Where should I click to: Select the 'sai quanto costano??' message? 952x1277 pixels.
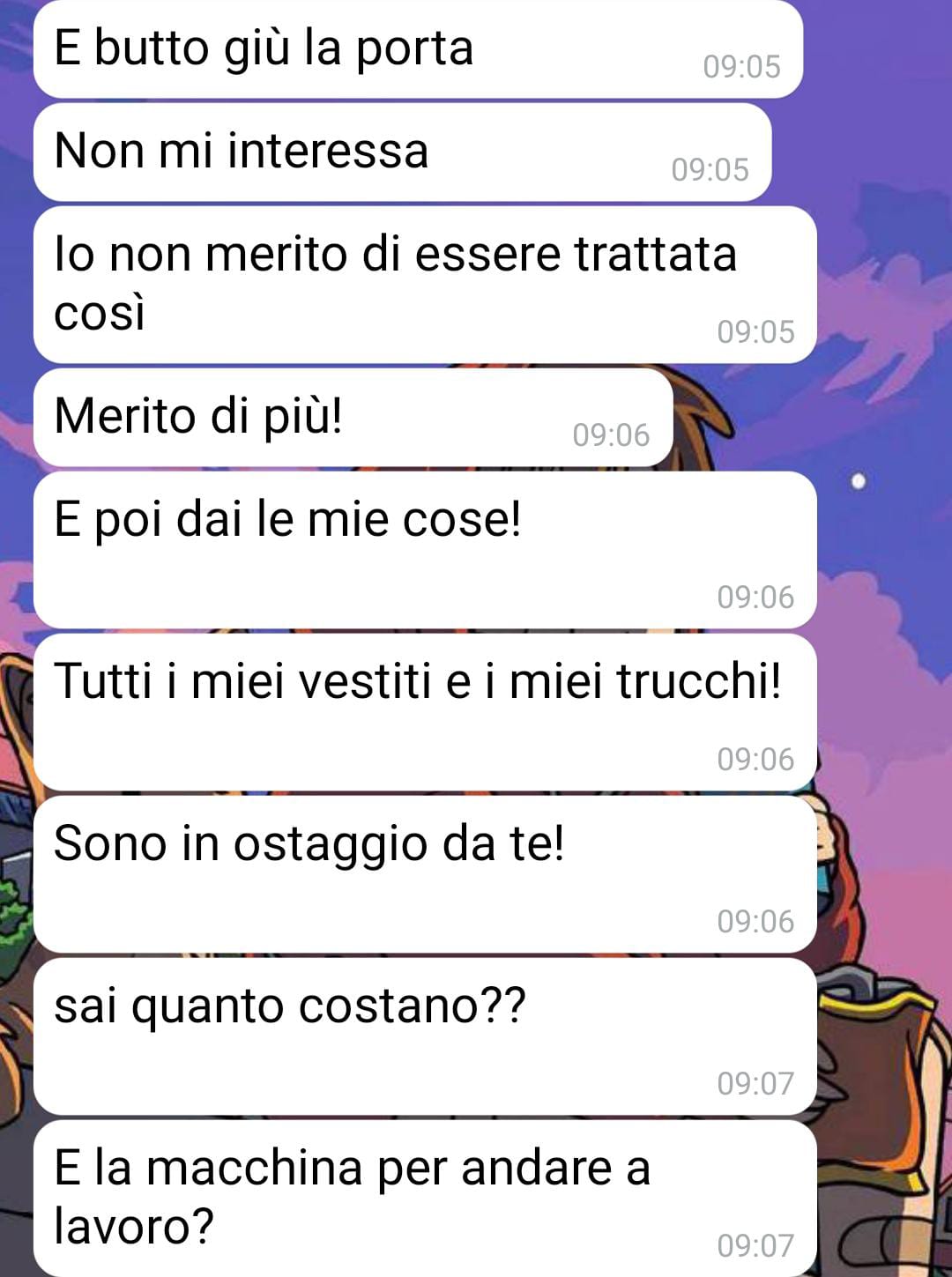pyautogui.click(x=425, y=1036)
